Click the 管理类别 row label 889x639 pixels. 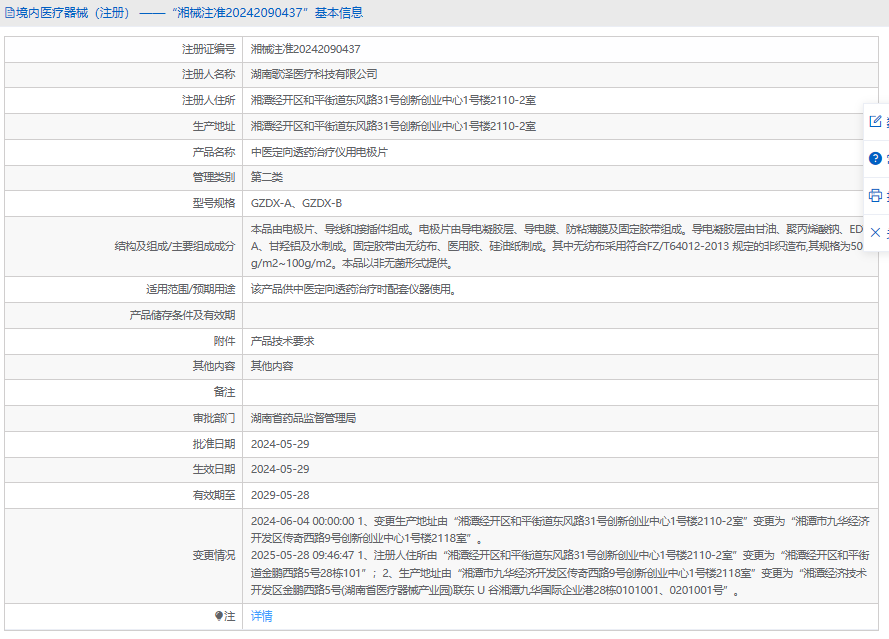pos(214,177)
